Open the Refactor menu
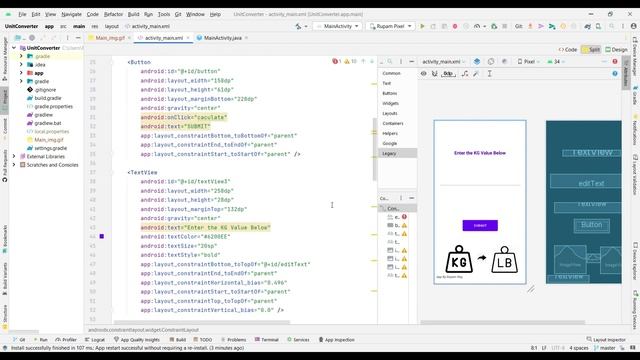This screenshot has height=360, width=640. click(113, 14)
